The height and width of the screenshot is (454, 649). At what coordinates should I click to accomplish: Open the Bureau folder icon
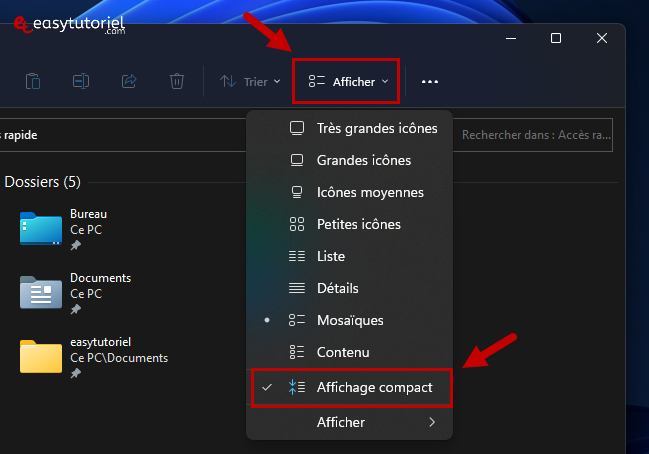pyautogui.click(x=41, y=228)
